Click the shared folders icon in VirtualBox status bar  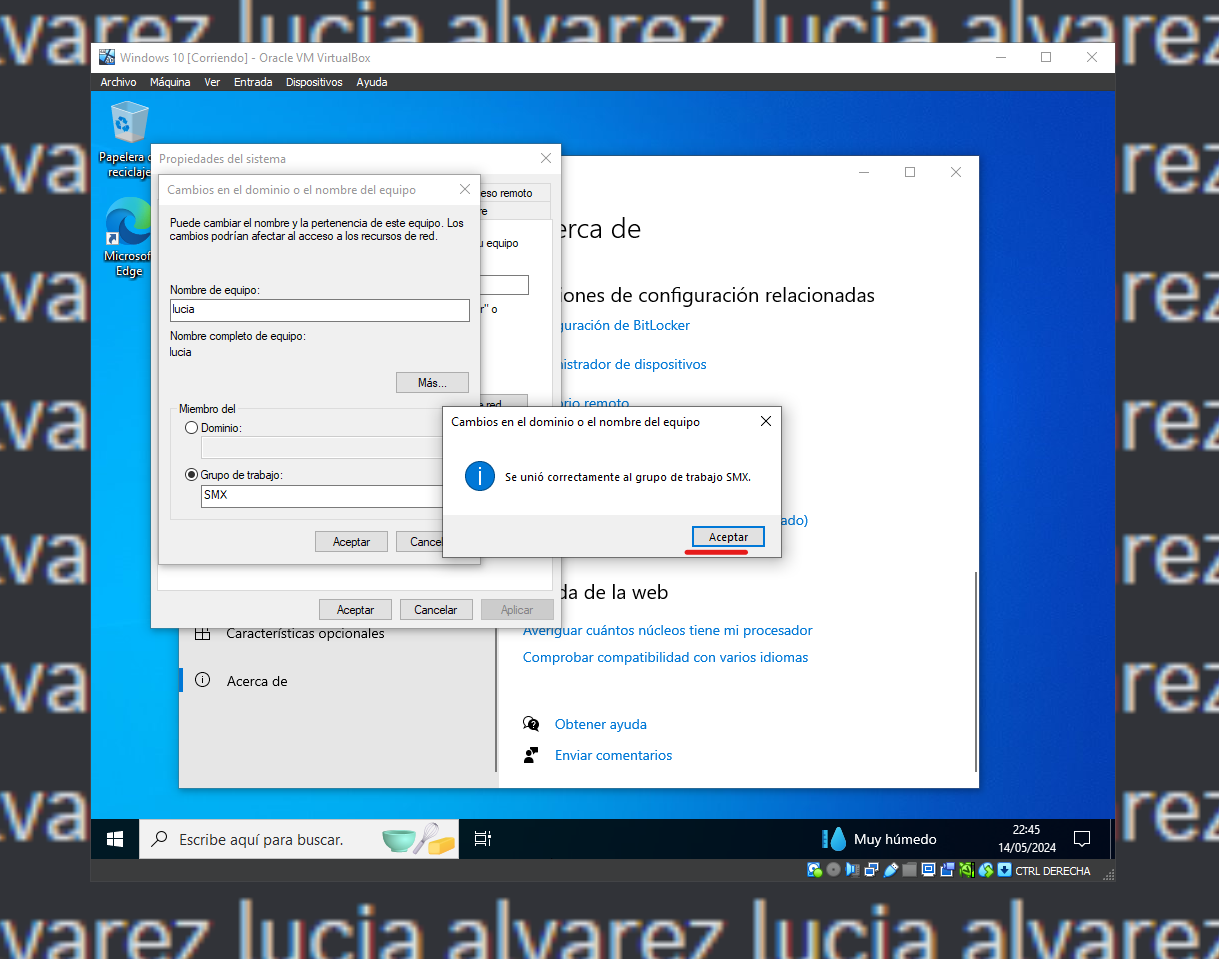(x=909, y=870)
